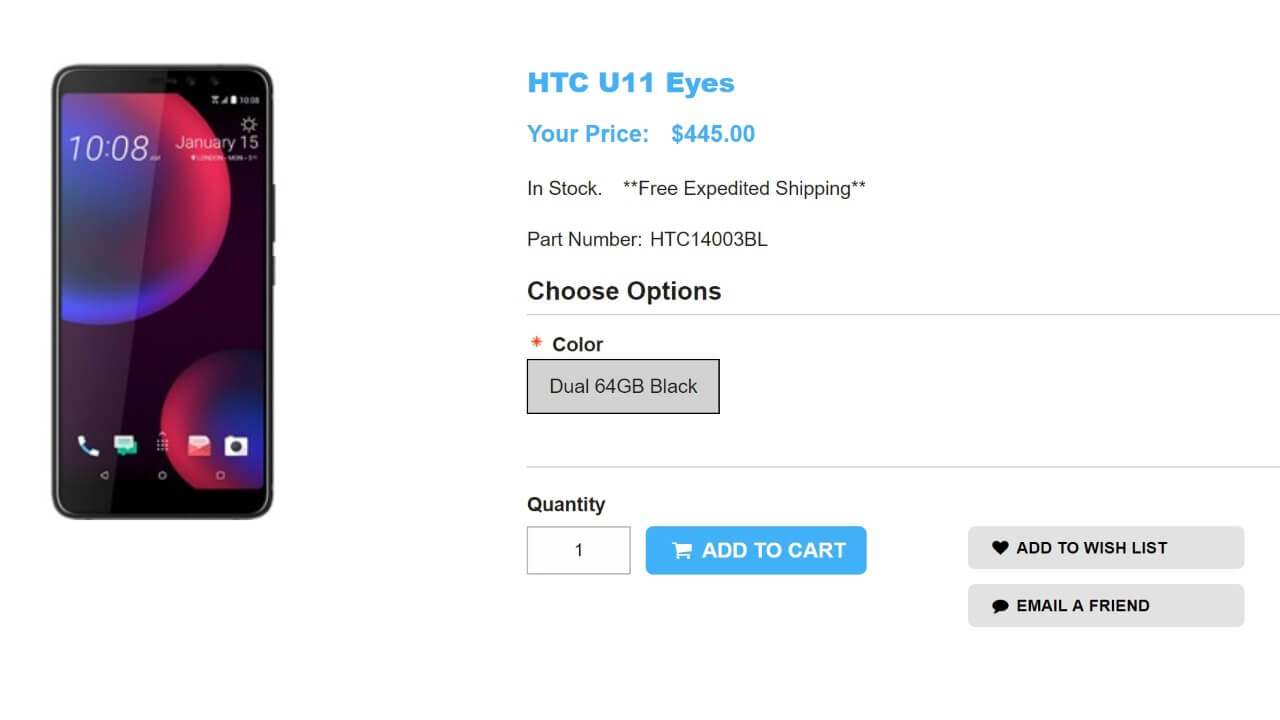Image resolution: width=1280 pixels, height=720 pixels.
Task: Select the Dual 64GB Black color option
Action: coord(623,386)
